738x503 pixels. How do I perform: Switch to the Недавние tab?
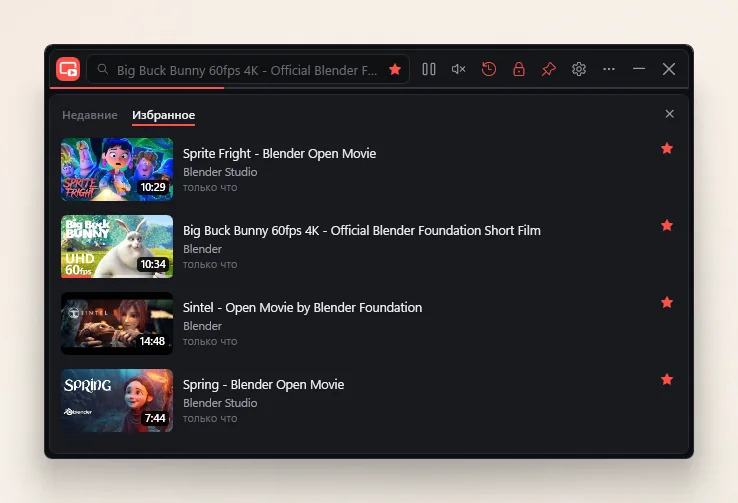[x=90, y=115]
